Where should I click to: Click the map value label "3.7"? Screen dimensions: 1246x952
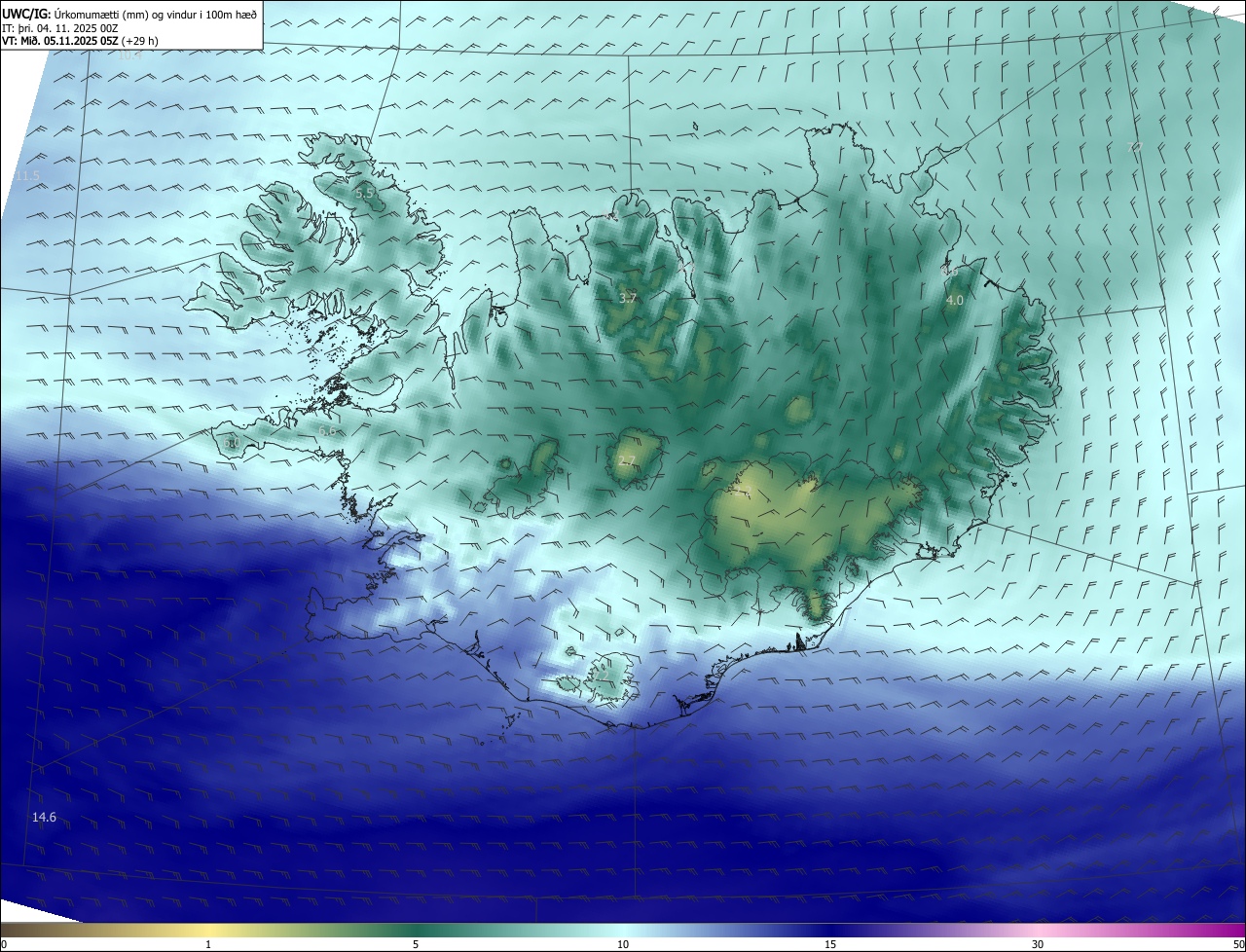pos(628,299)
